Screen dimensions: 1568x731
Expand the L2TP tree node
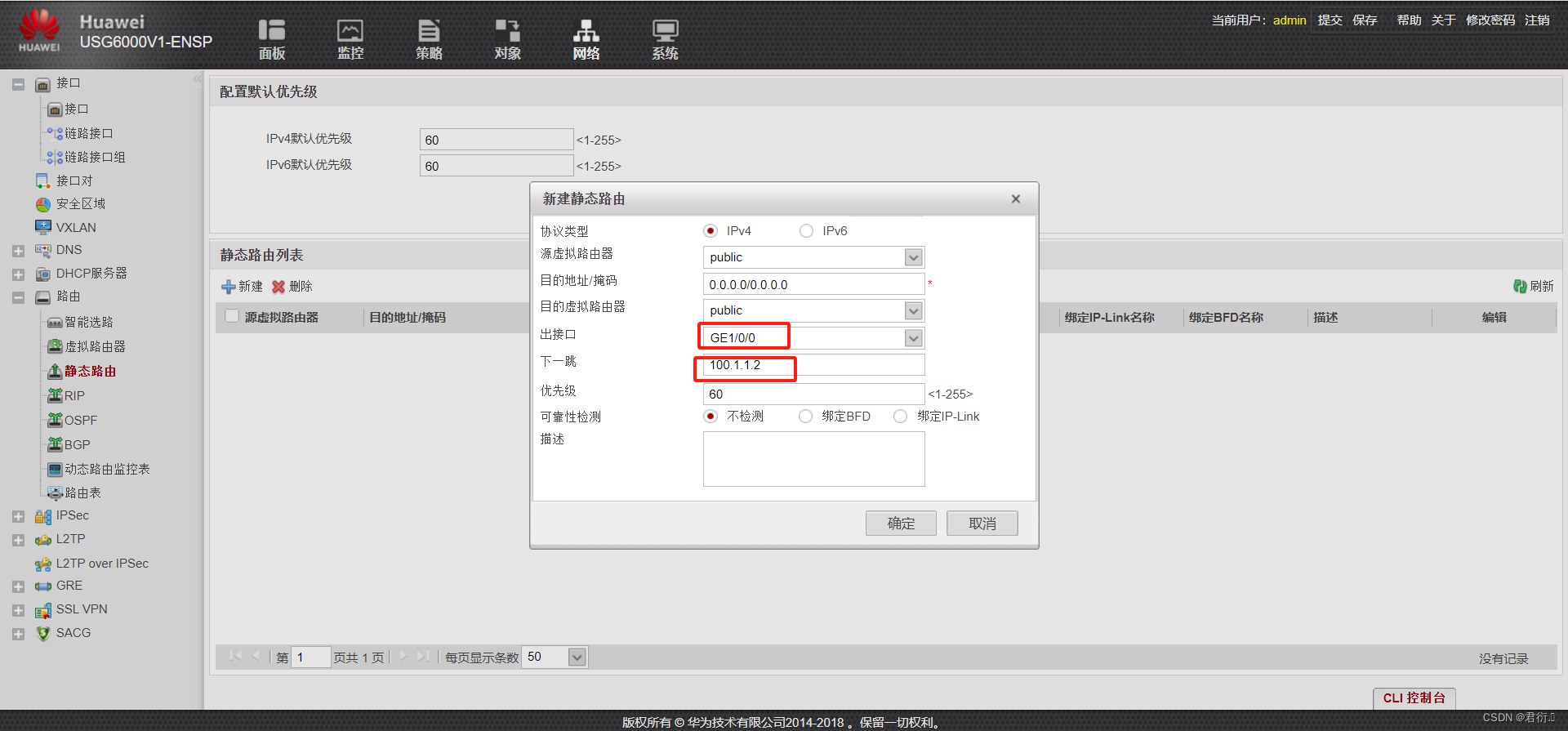click(18, 540)
